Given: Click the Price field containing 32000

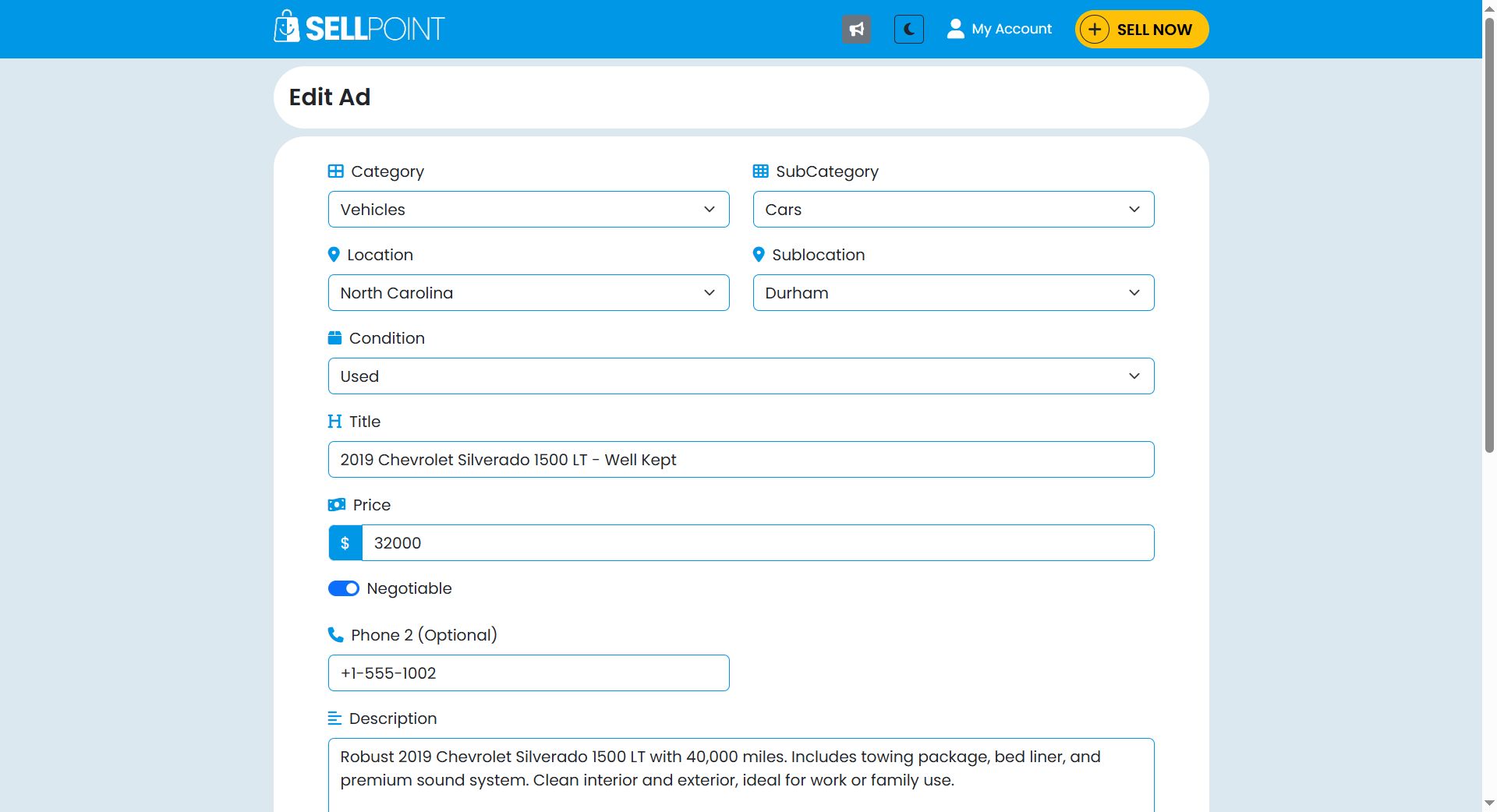Looking at the screenshot, I should click(756, 543).
